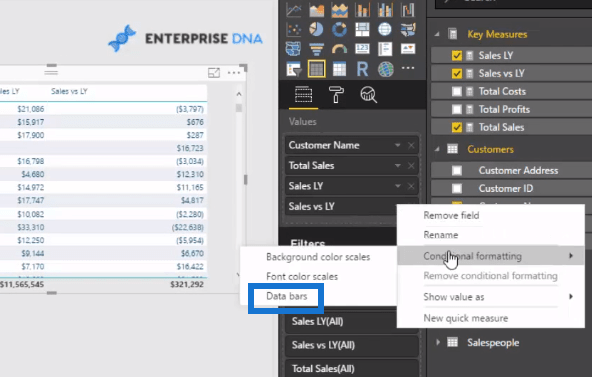This screenshot has width=592, height=377.
Task: Select the treemap visualization
Action: tap(362, 29)
